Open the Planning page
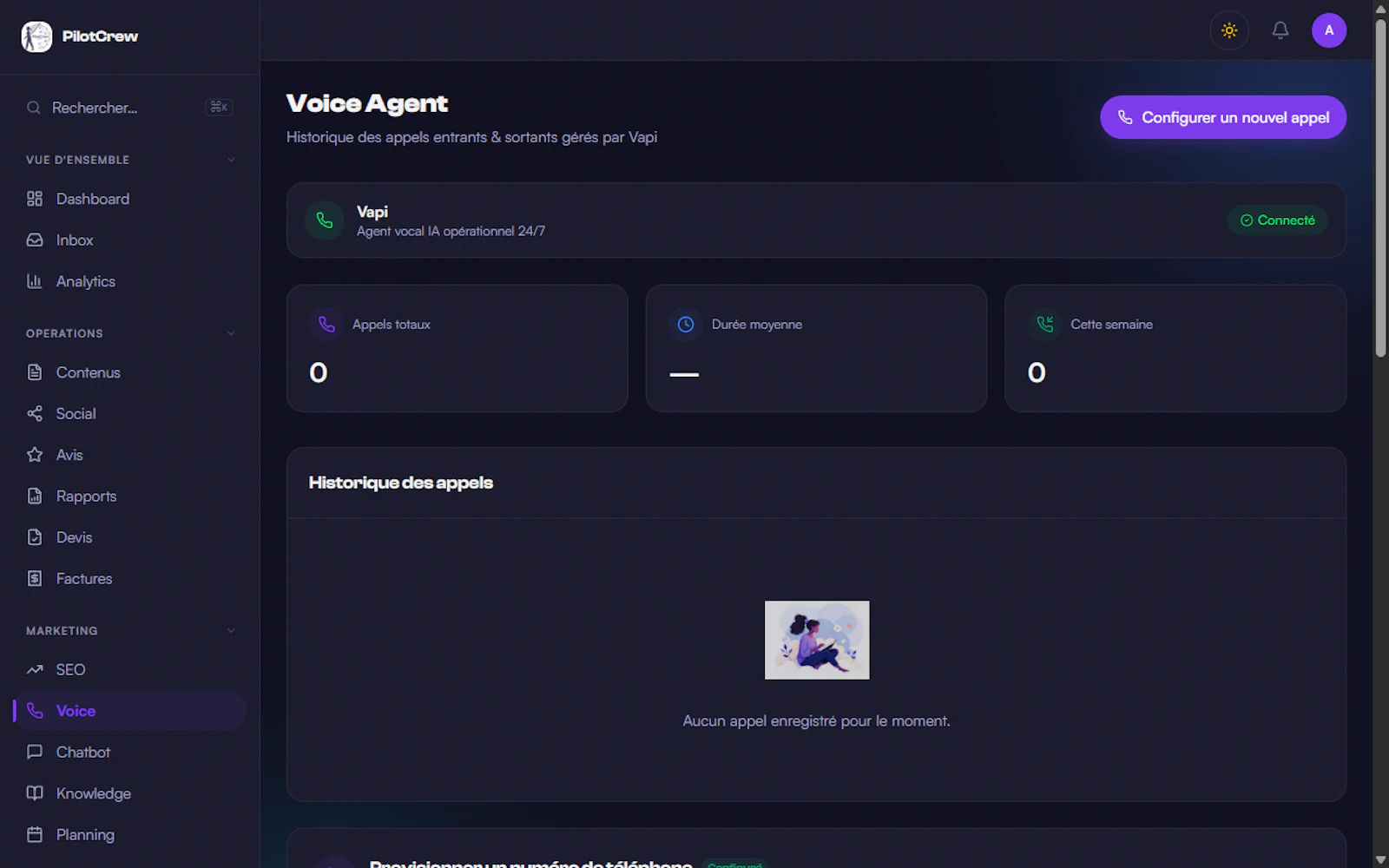Viewport: 1389px width, 868px height. [130, 834]
